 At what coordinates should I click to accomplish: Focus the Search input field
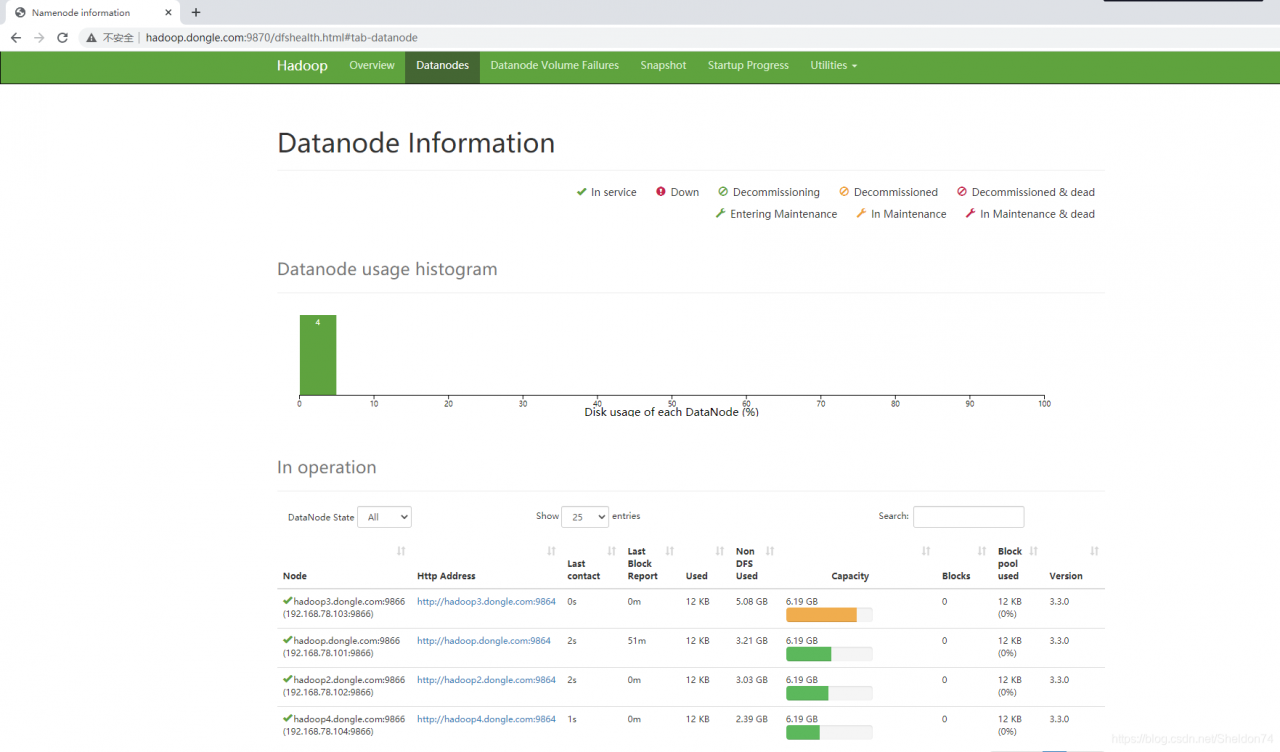point(969,517)
